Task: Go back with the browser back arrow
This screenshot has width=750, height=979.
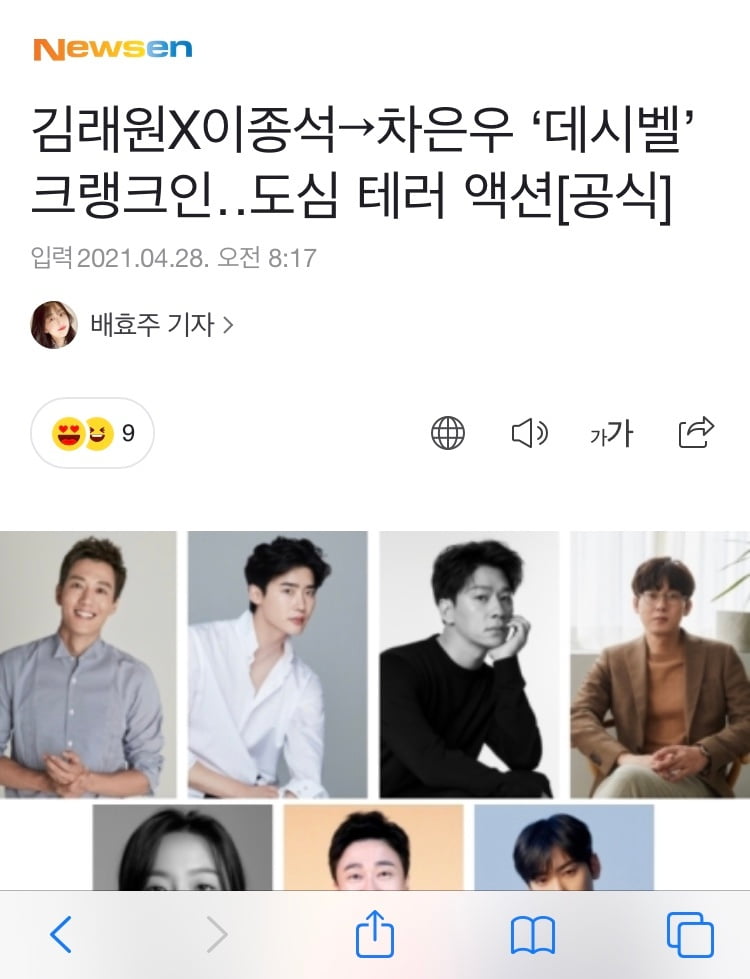Action: click(61, 934)
